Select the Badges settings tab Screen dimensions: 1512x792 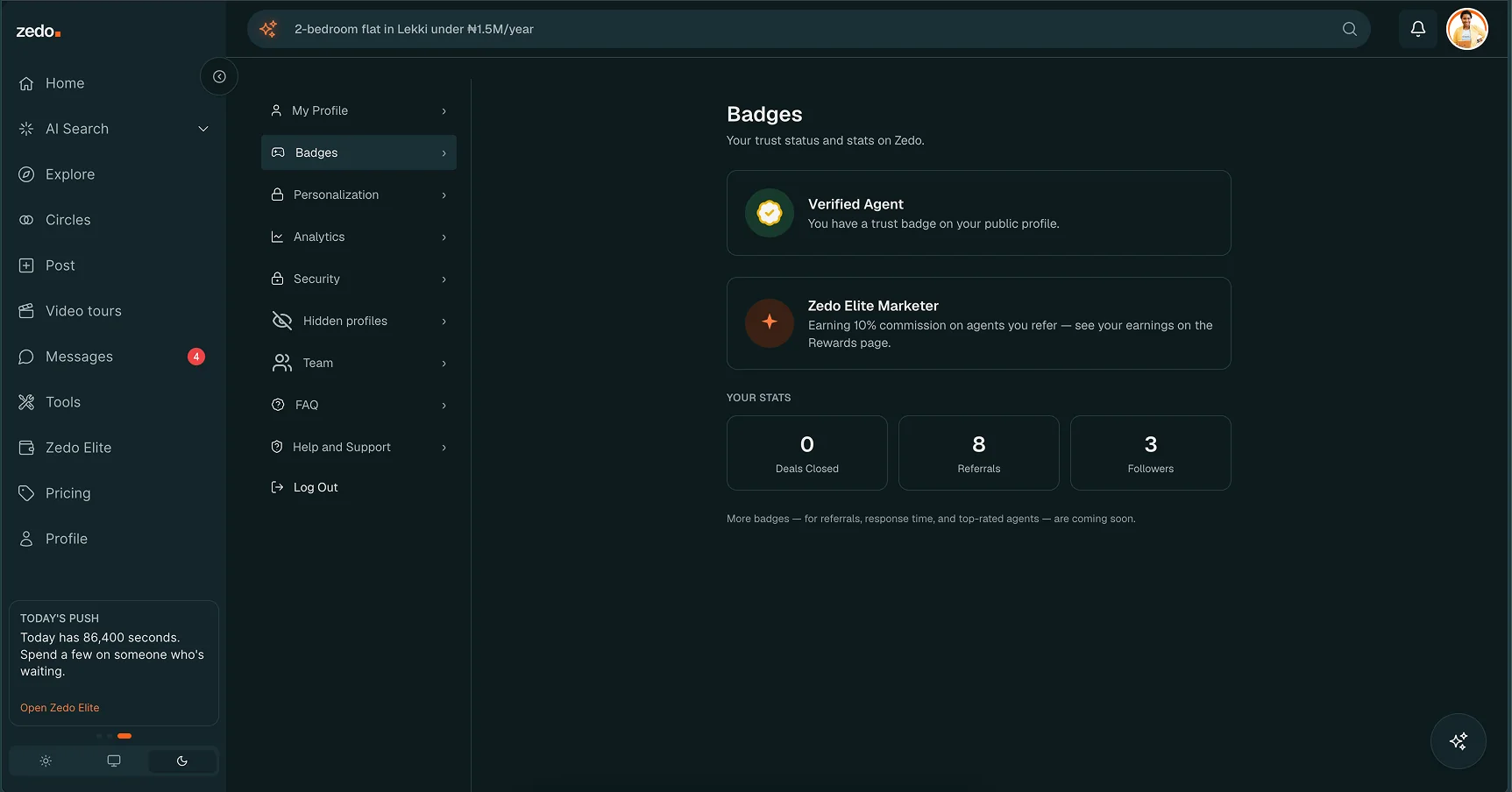click(358, 152)
